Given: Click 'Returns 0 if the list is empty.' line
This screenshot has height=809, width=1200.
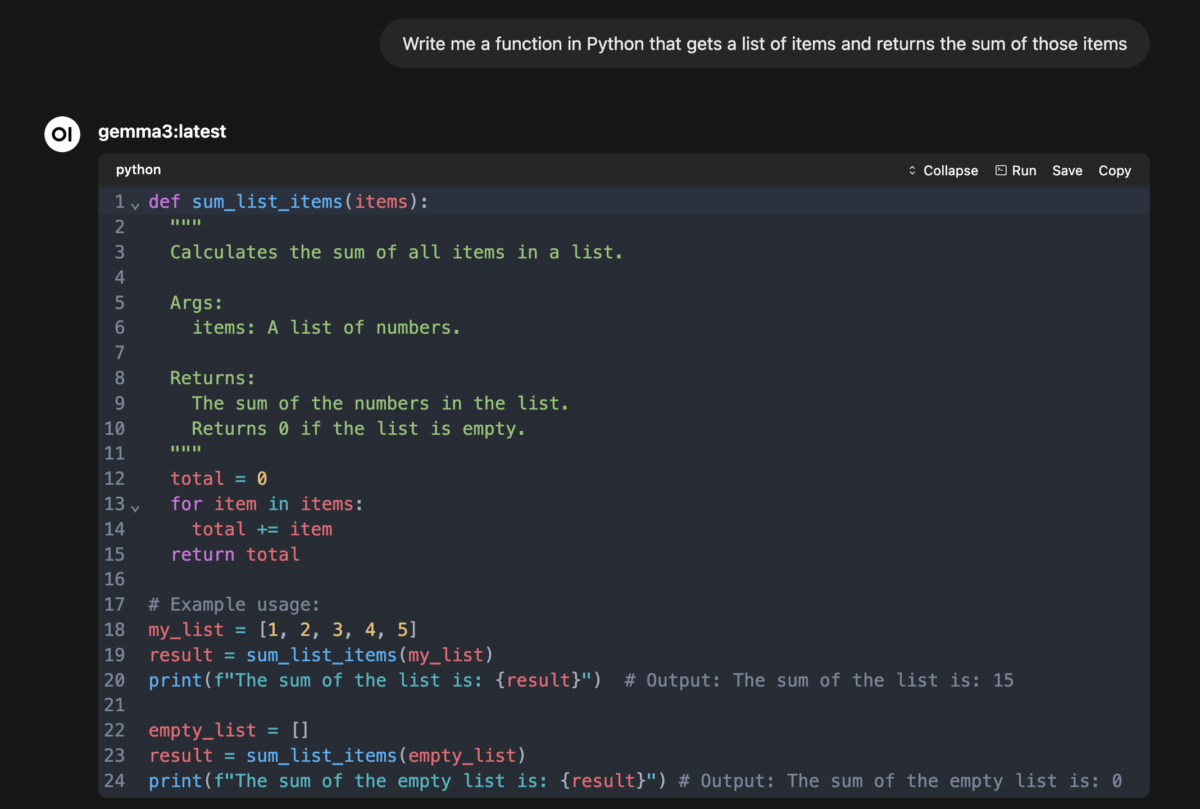Looking at the screenshot, I should 358,429.
